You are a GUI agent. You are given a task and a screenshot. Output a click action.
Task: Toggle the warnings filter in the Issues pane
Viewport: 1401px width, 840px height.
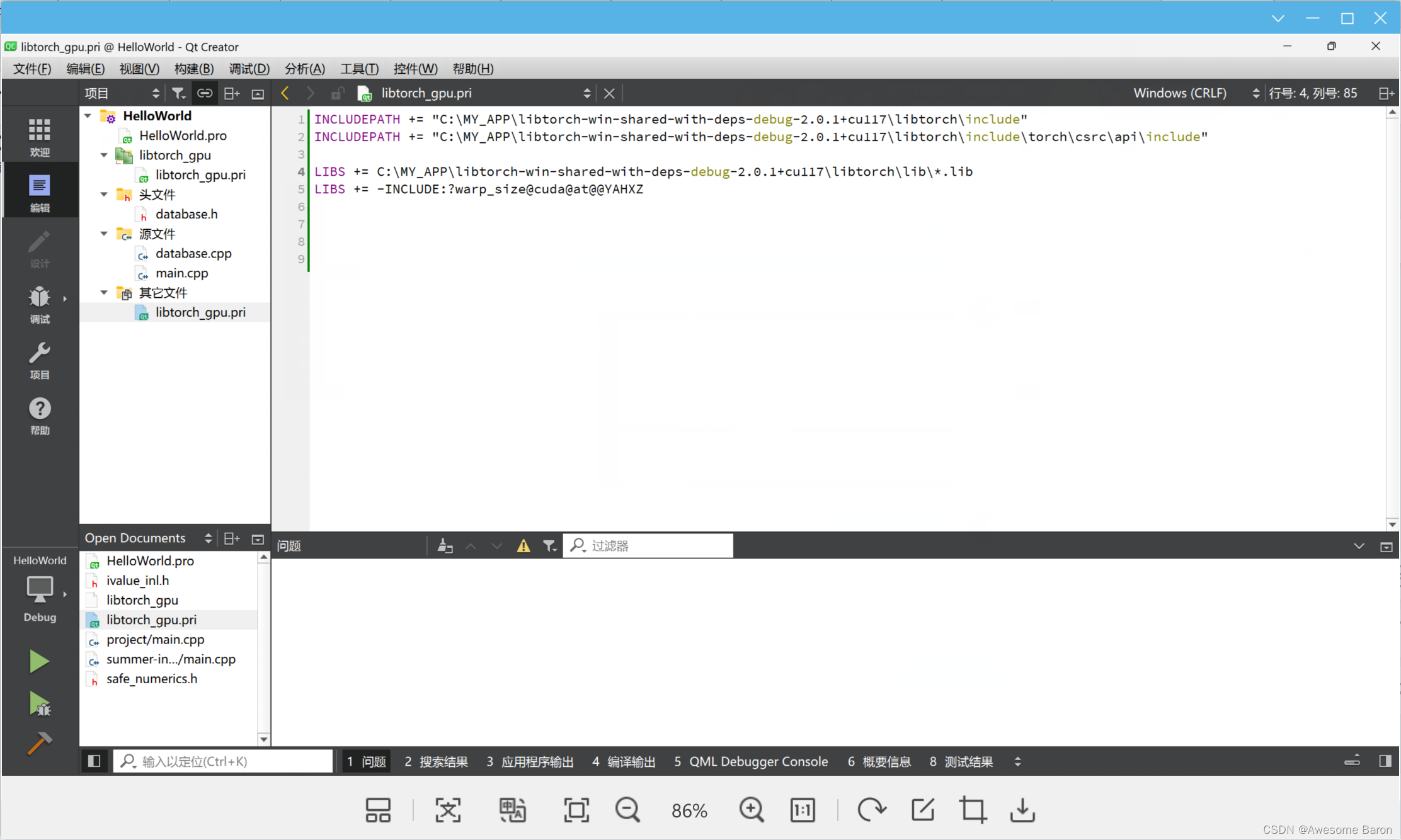click(x=523, y=546)
